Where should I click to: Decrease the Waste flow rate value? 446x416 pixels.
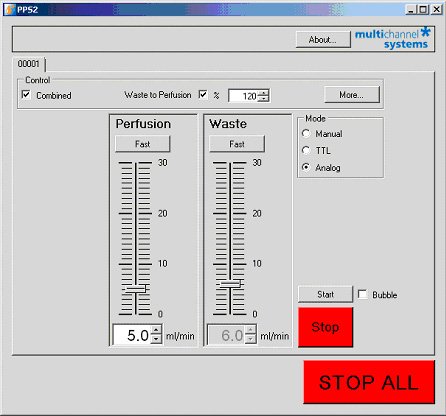[251, 340]
